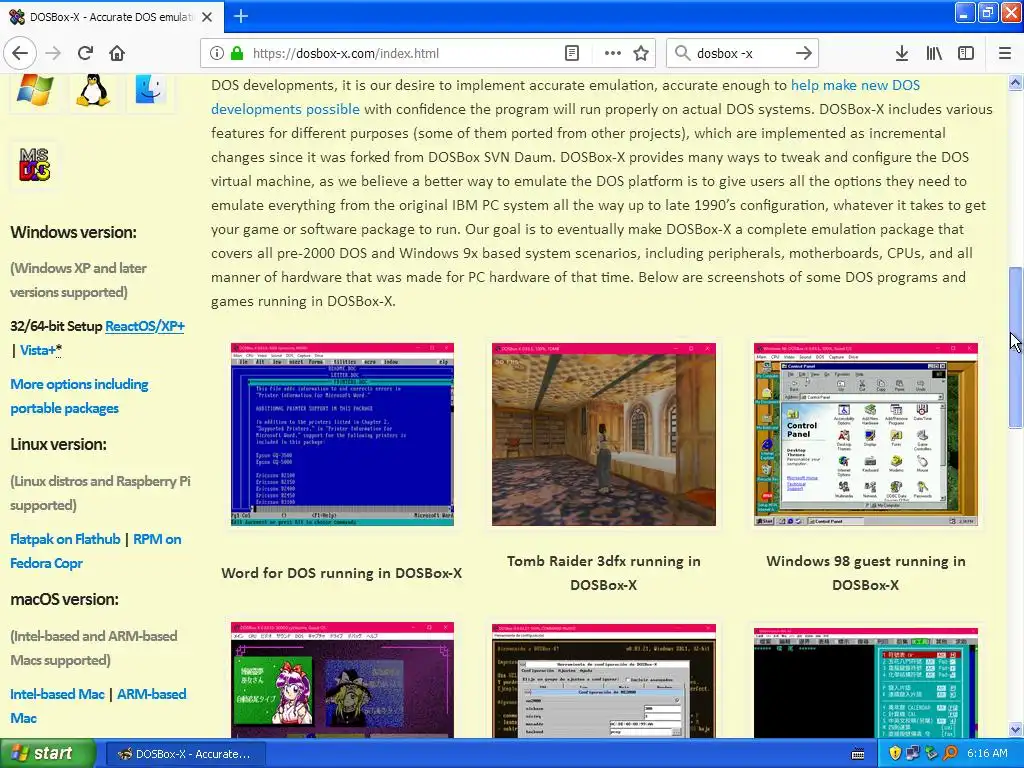This screenshot has width=1024, height=768.
Task: Click the scrollbar down arrow
Action: [1016, 729]
